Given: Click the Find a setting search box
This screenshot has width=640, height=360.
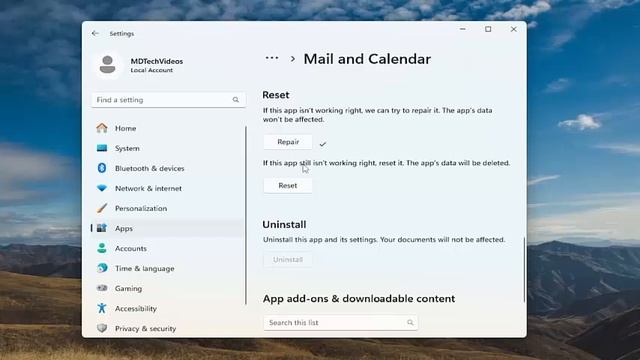Looking at the screenshot, I should [x=169, y=100].
